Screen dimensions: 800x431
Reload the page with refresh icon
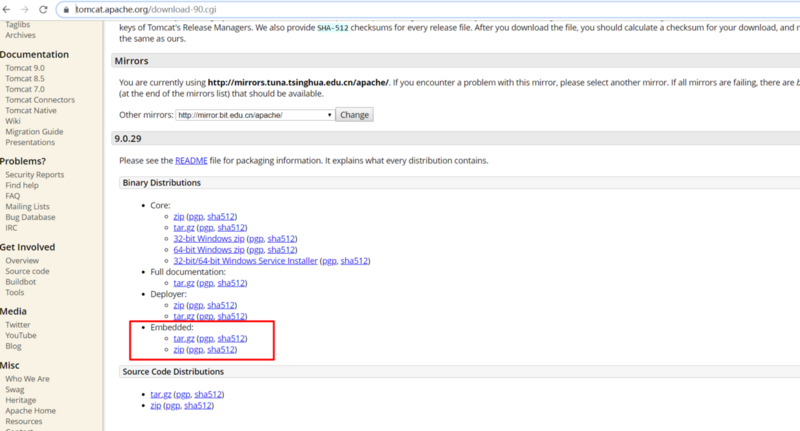pyautogui.click(x=43, y=10)
